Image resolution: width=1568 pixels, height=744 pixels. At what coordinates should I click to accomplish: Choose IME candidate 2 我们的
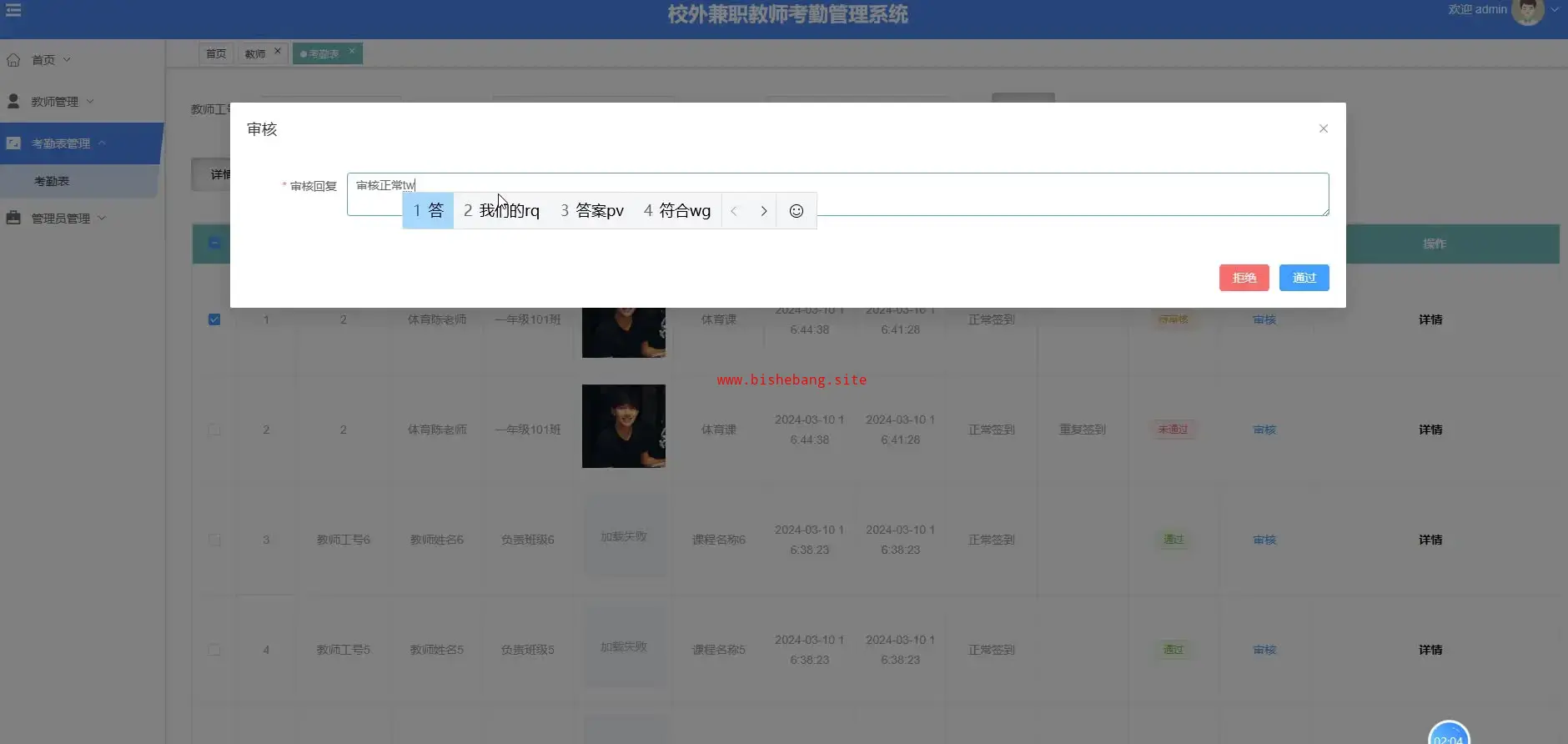coord(501,211)
